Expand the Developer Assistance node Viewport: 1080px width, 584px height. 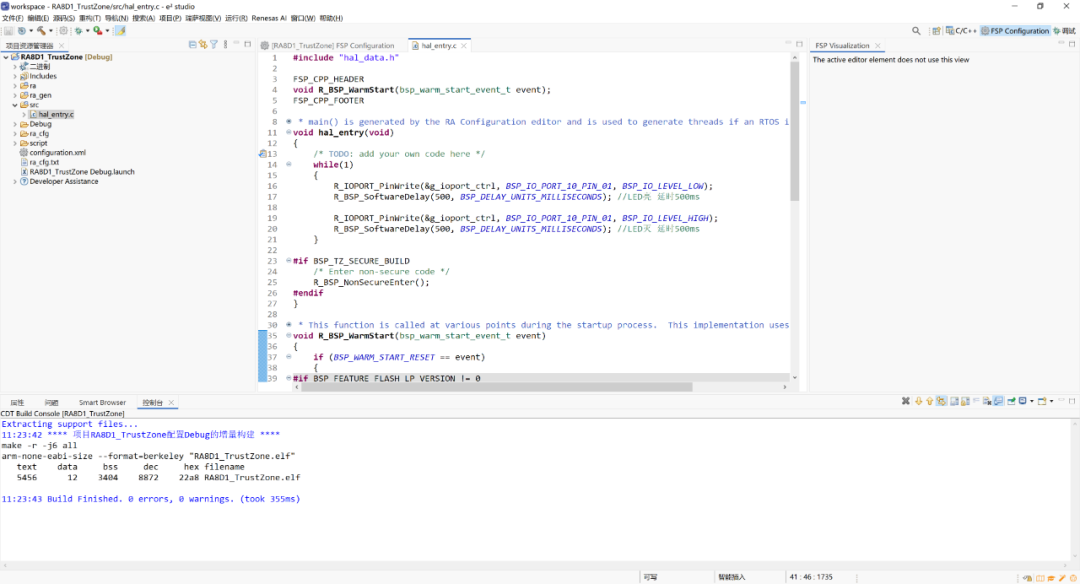[x=15, y=182]
